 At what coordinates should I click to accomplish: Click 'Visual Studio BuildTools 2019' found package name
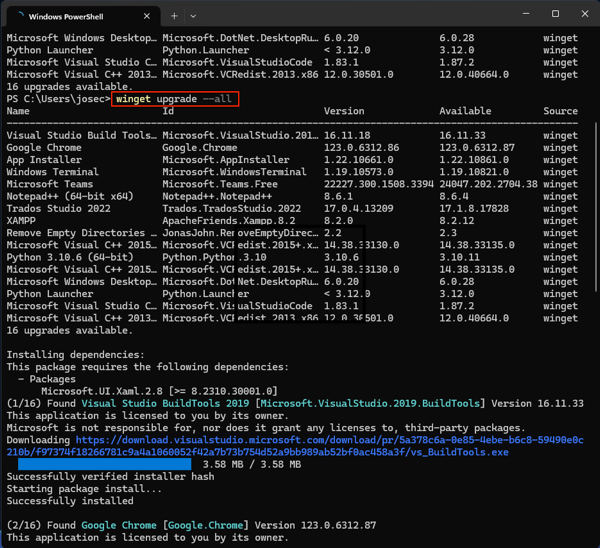[165, 403]
